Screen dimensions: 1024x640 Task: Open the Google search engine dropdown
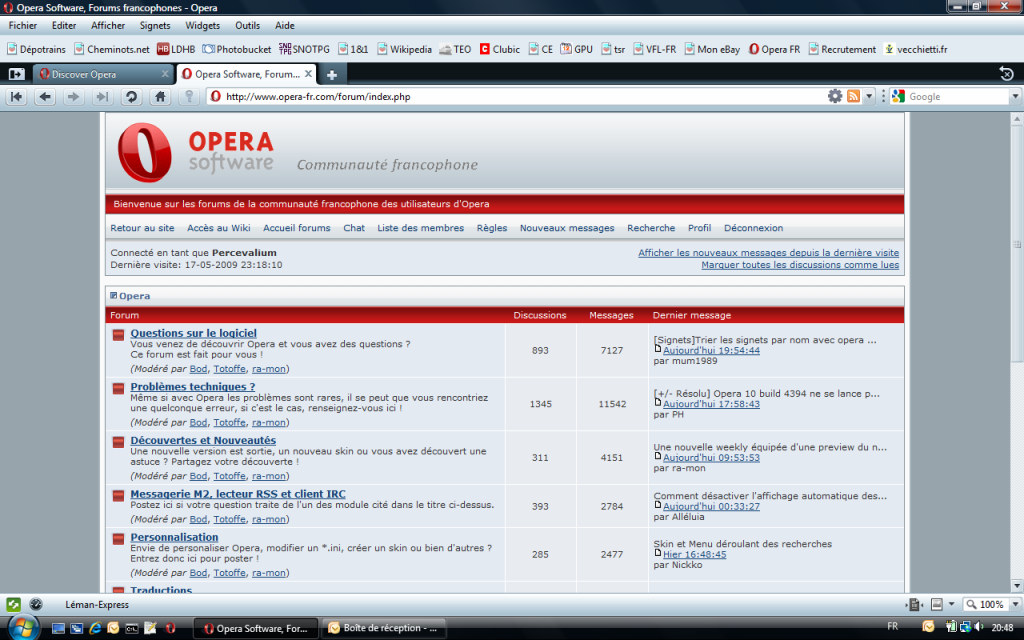[1015, 97]
